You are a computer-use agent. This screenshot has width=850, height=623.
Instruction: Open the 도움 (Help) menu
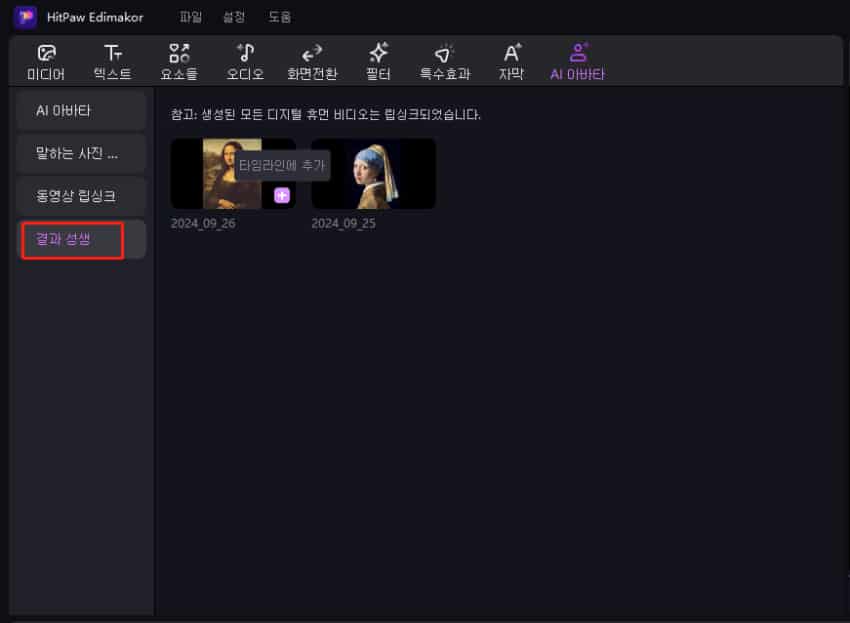[280, 17]
